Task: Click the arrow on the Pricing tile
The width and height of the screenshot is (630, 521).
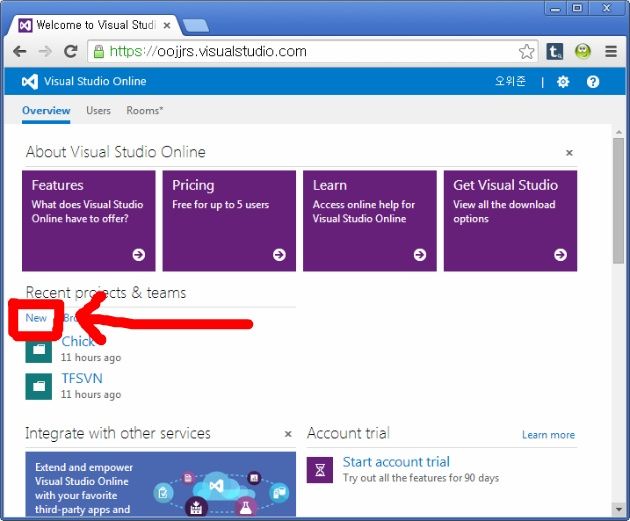Action: [x=279, y=254]
